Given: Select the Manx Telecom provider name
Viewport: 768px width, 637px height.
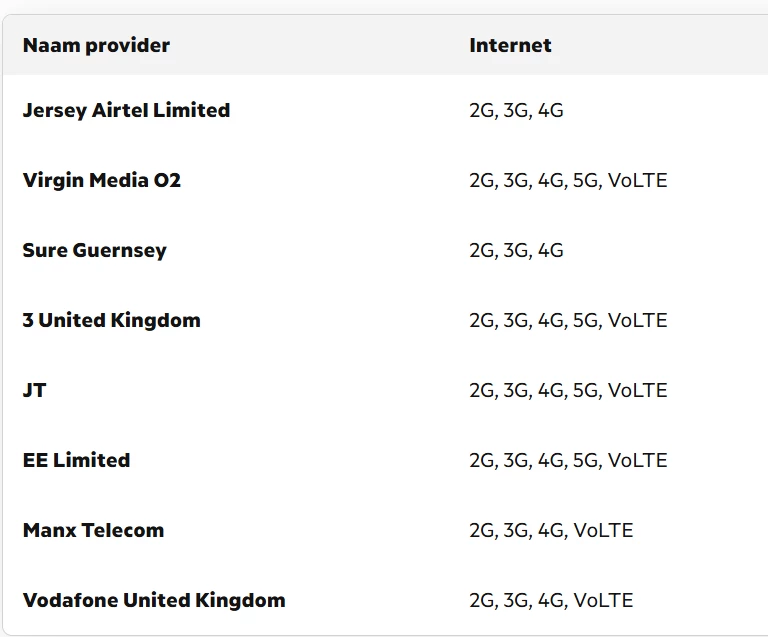Looking at the screenshot, I should tap(93, 530).
